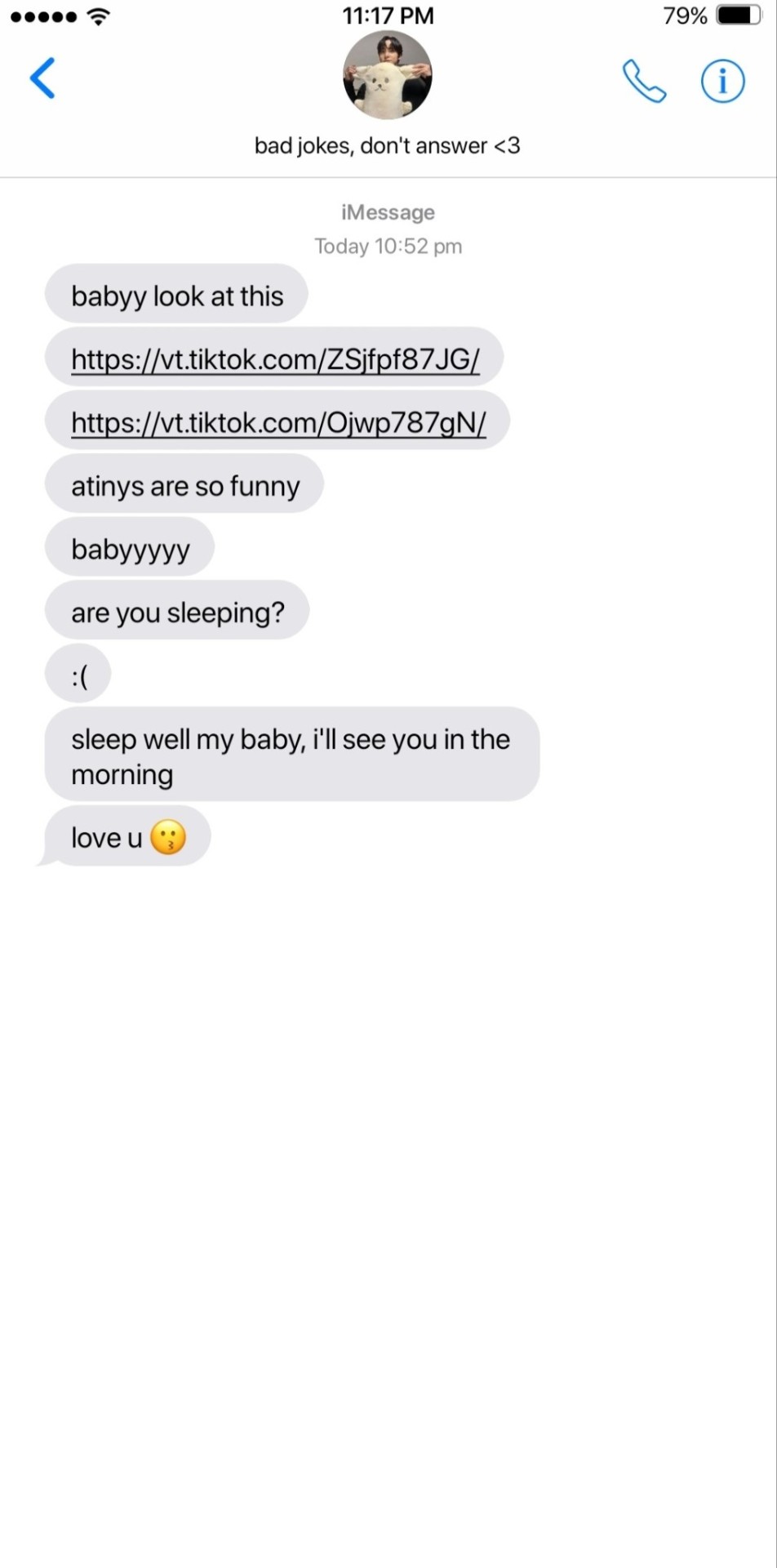Go back using the blue chevron

click(x=42, y=78)
